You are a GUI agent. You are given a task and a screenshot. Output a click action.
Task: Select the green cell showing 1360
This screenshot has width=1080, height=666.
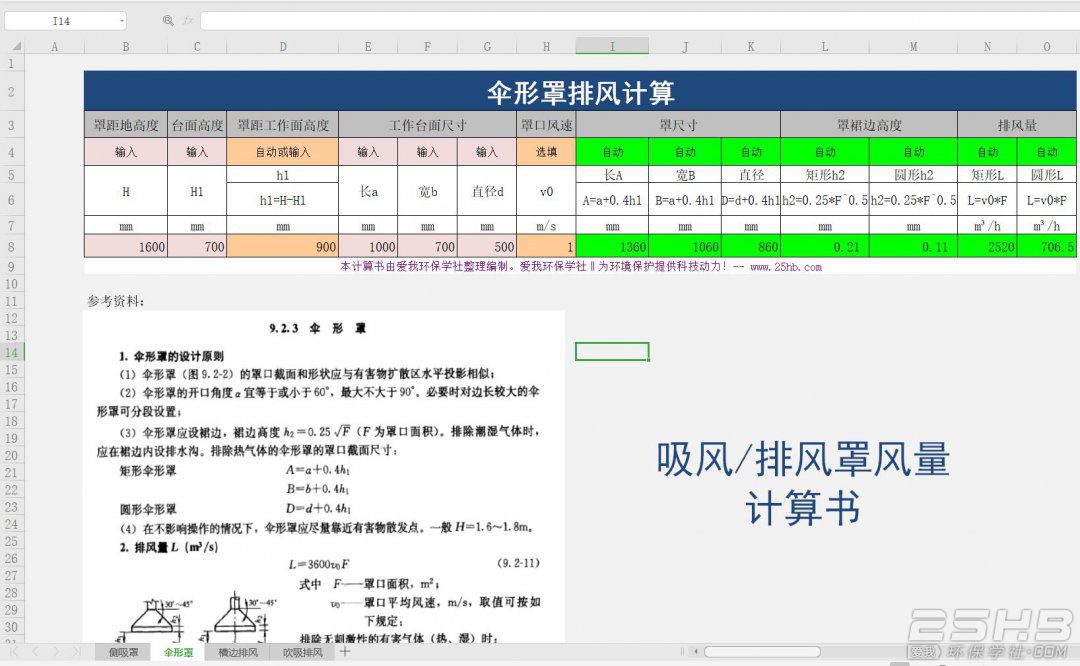tap(612, 247)
